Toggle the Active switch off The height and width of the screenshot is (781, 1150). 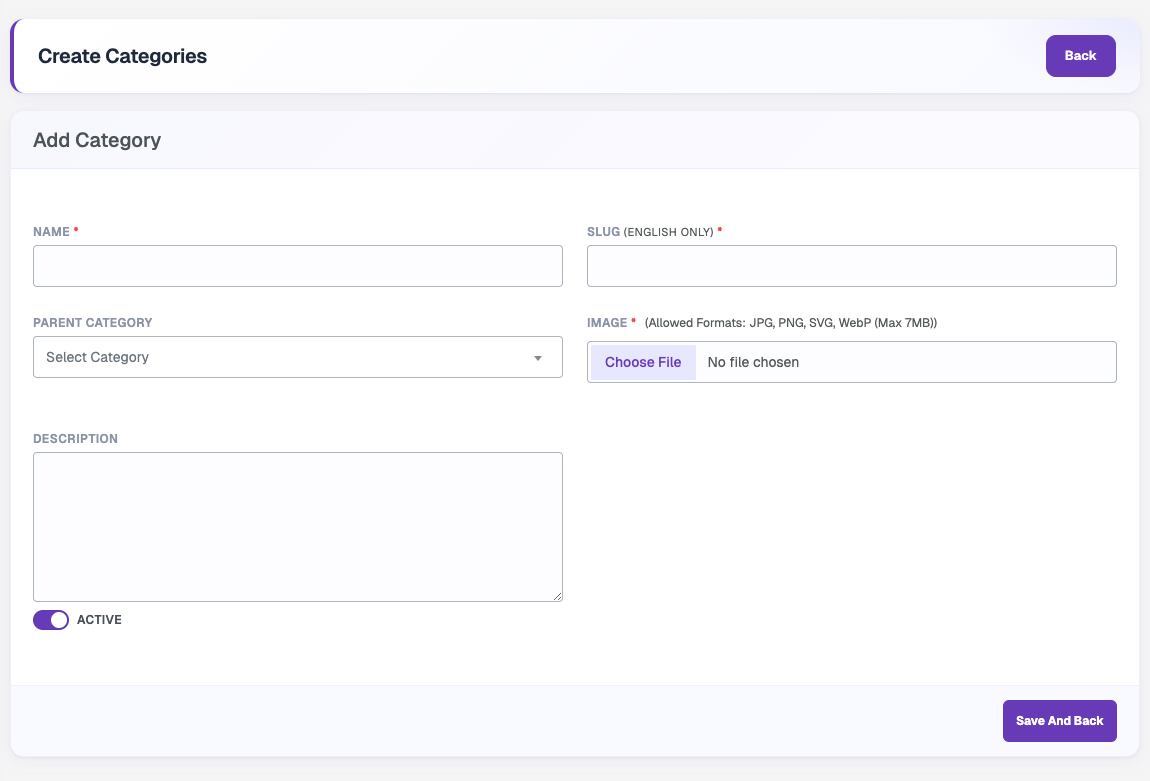point(51,620)
